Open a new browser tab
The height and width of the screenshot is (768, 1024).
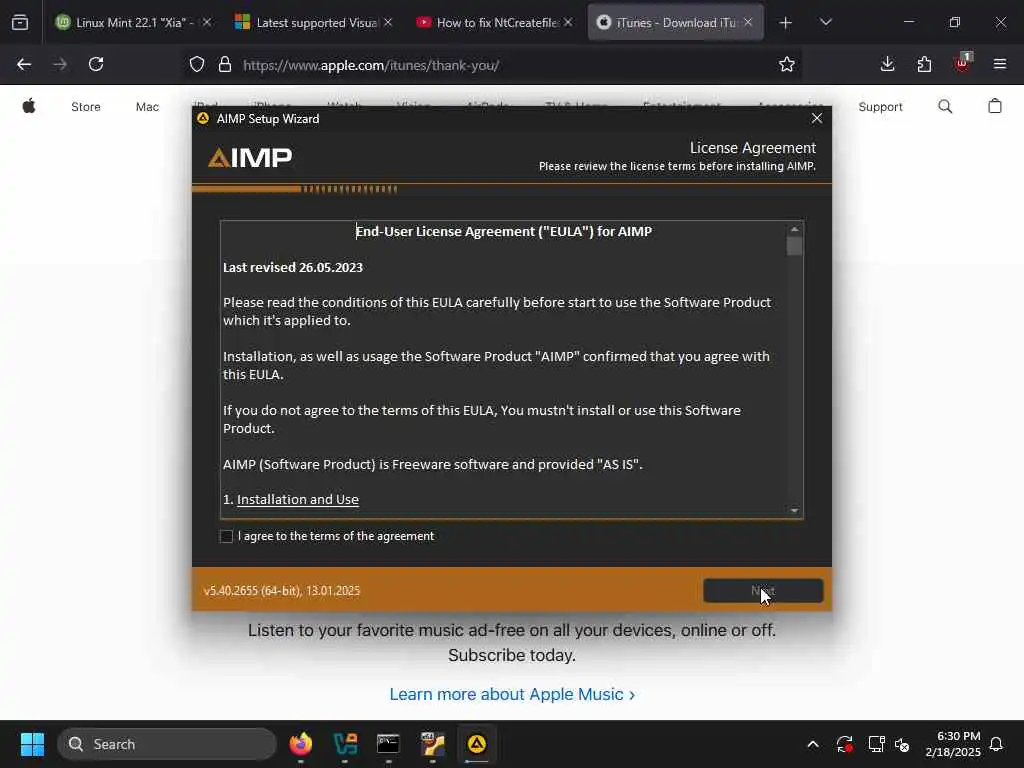pos(786,23)
